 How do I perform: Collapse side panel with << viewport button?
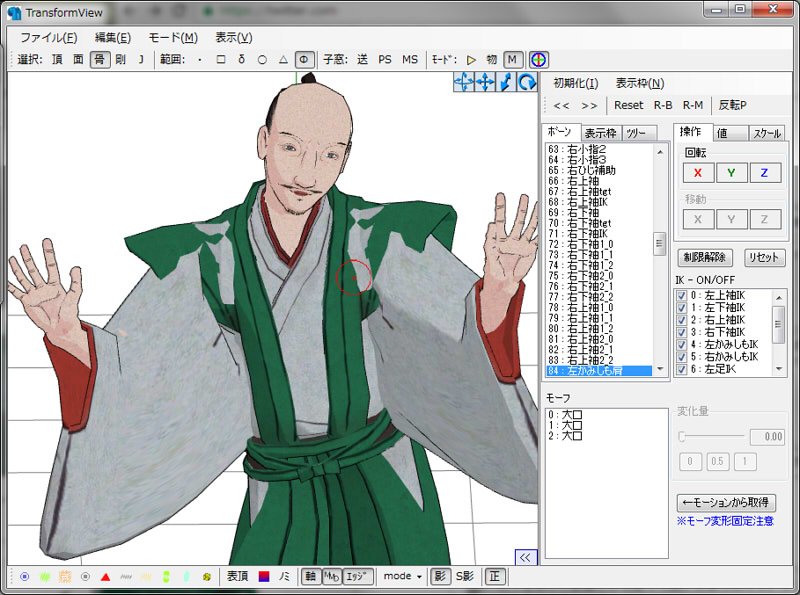click(x=525, y=557)
